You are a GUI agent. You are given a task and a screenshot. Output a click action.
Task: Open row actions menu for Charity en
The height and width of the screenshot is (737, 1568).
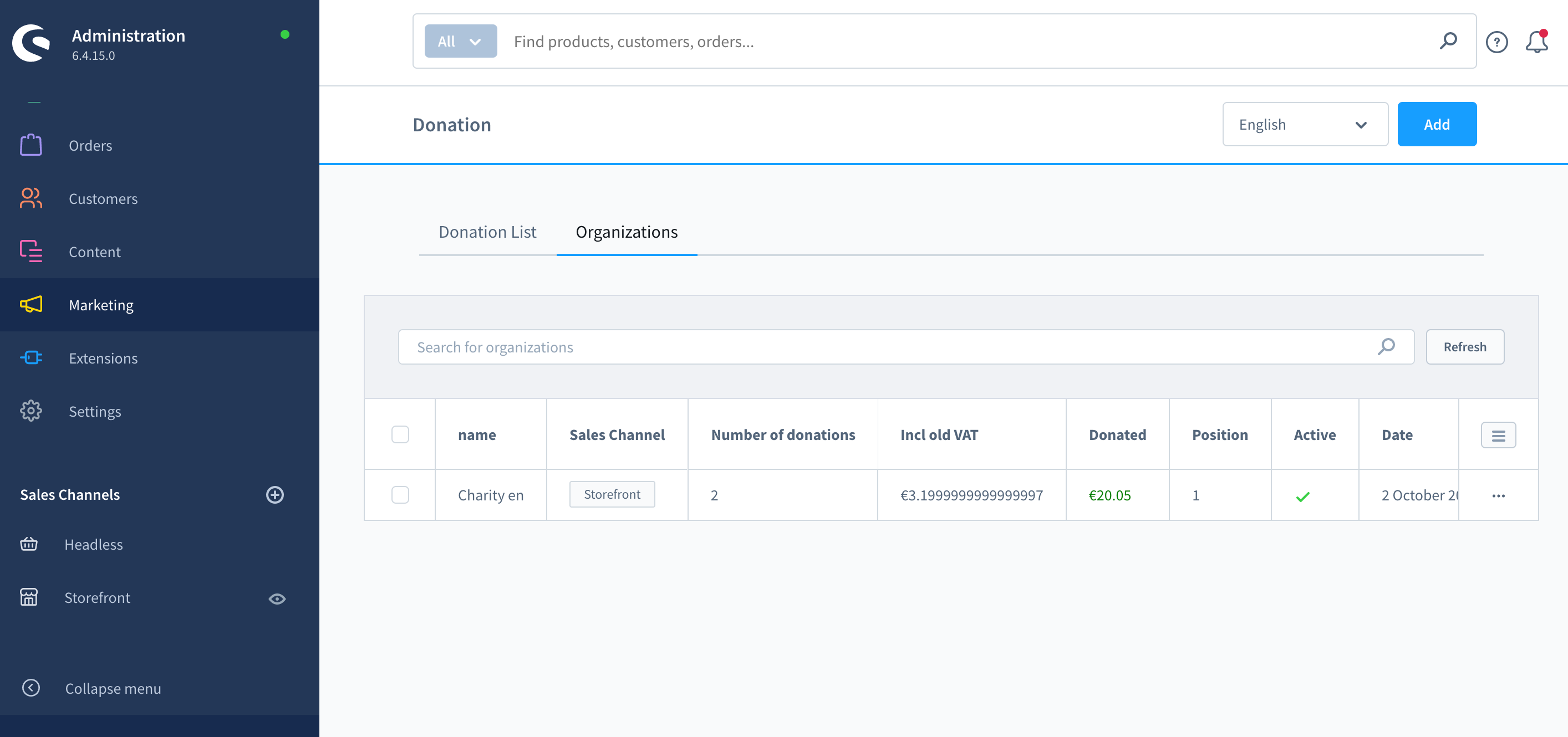(1499, 495)
